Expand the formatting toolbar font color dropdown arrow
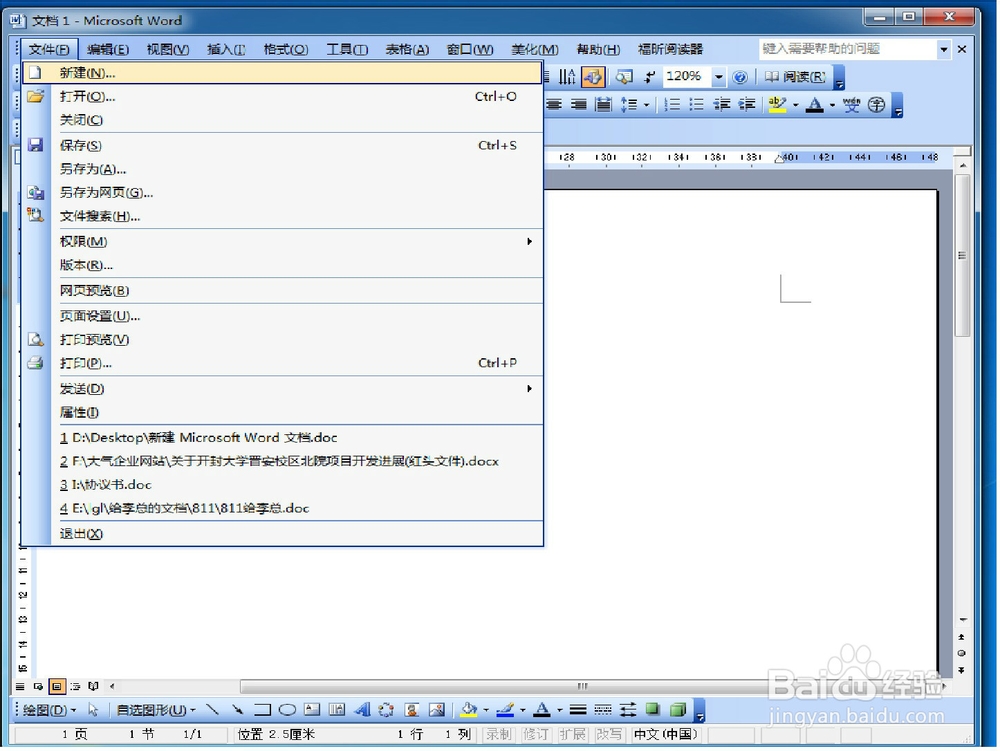Viewport: 1000px width, 751px height. 832,105
